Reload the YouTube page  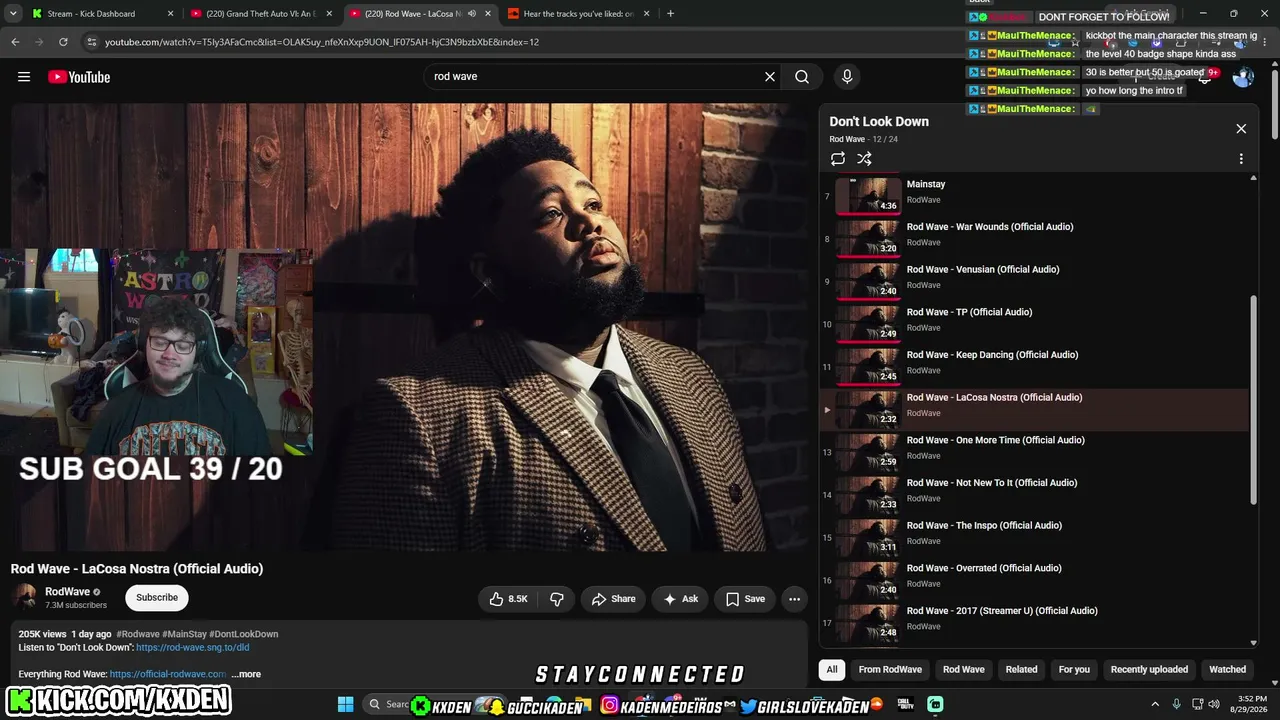pyautogui.click(x=63, y=42)
